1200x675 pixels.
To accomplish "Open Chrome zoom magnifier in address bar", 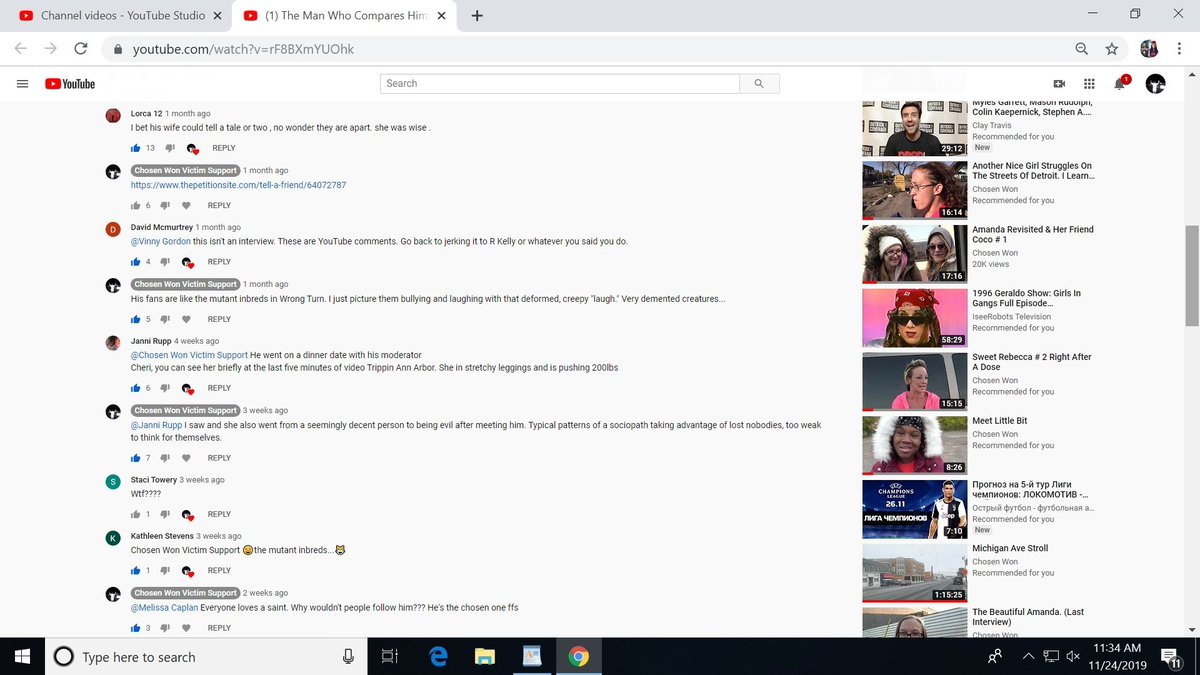I will [x=1082, y=48].
